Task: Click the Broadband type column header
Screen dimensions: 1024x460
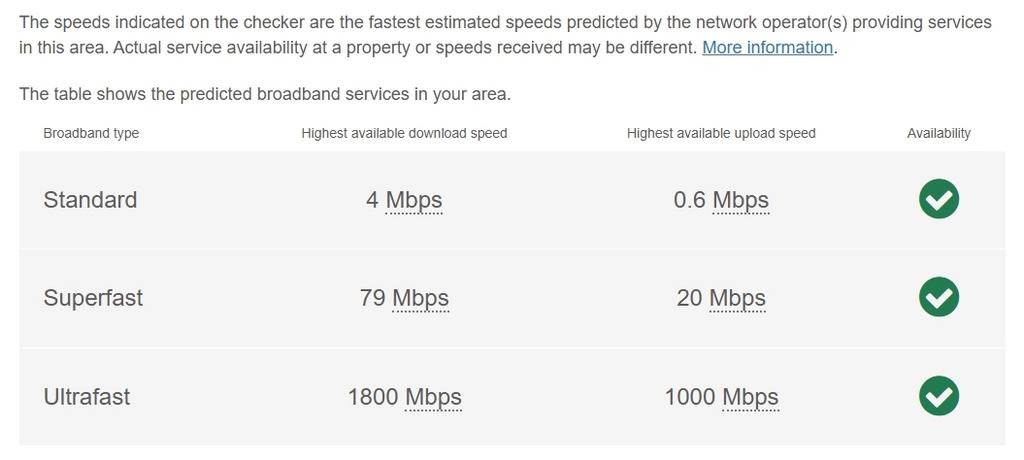Action: [91, 133]
